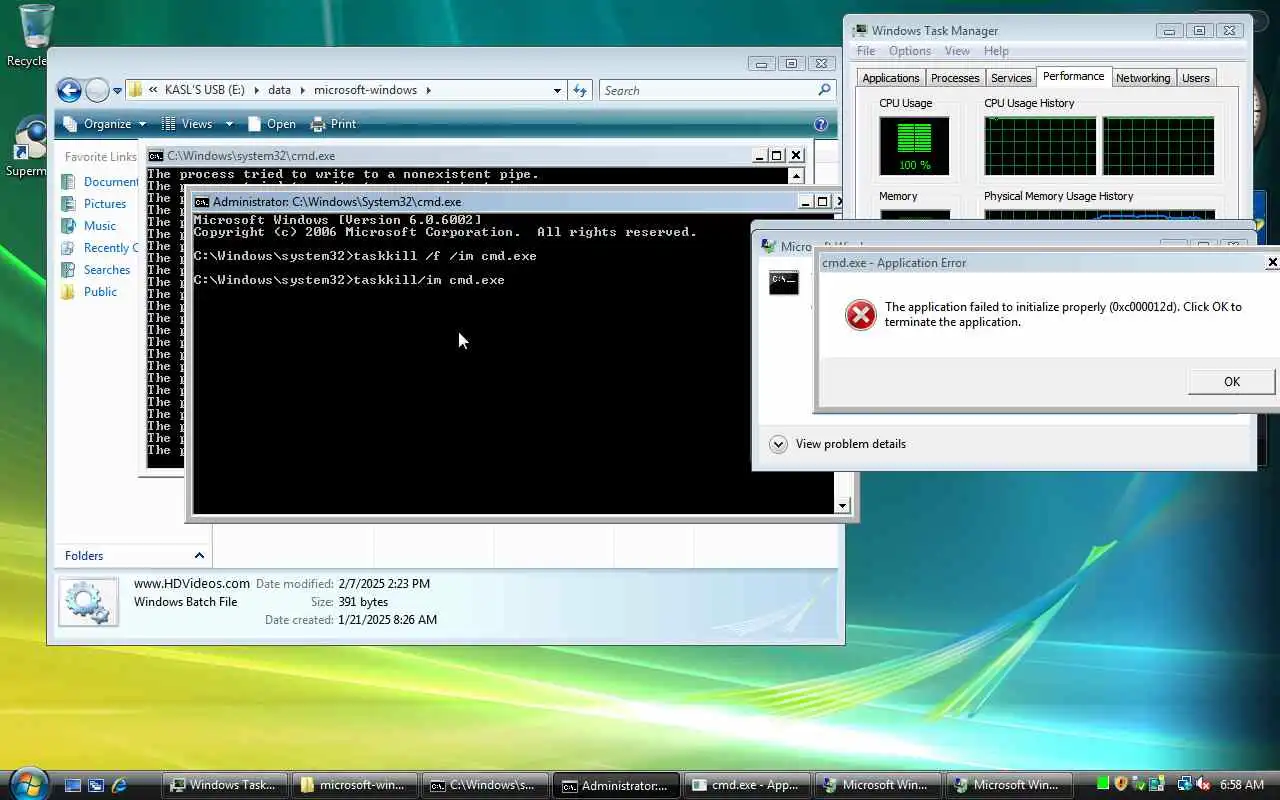Activate Administrator cmd taskbar button

click(615, 785)
